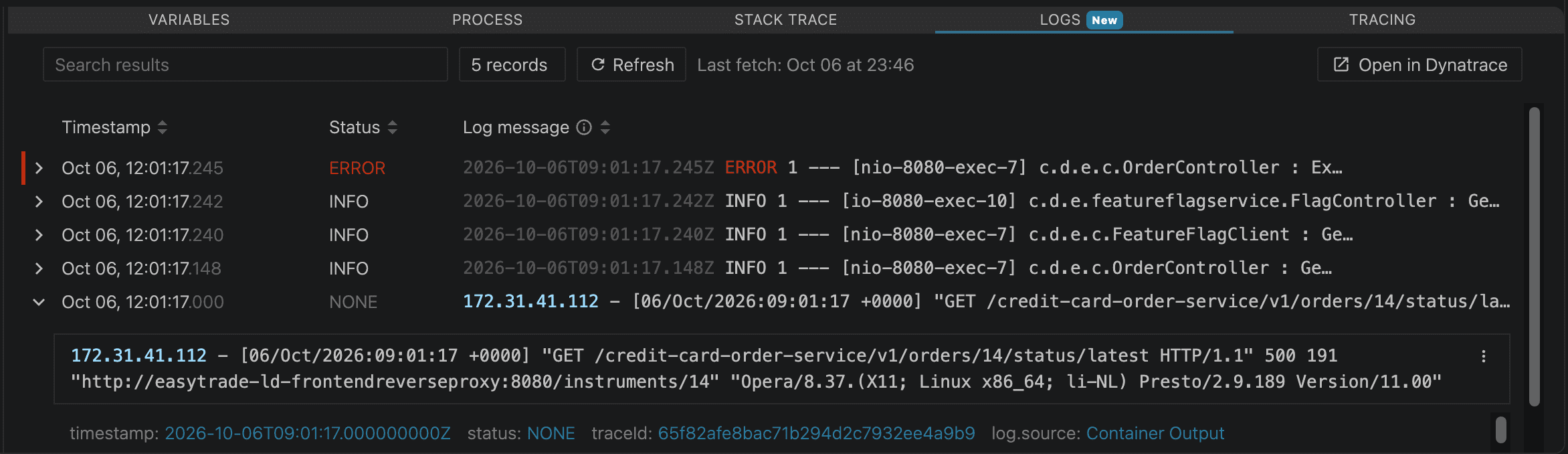Click the expanded log detail text box

[782, 369]
